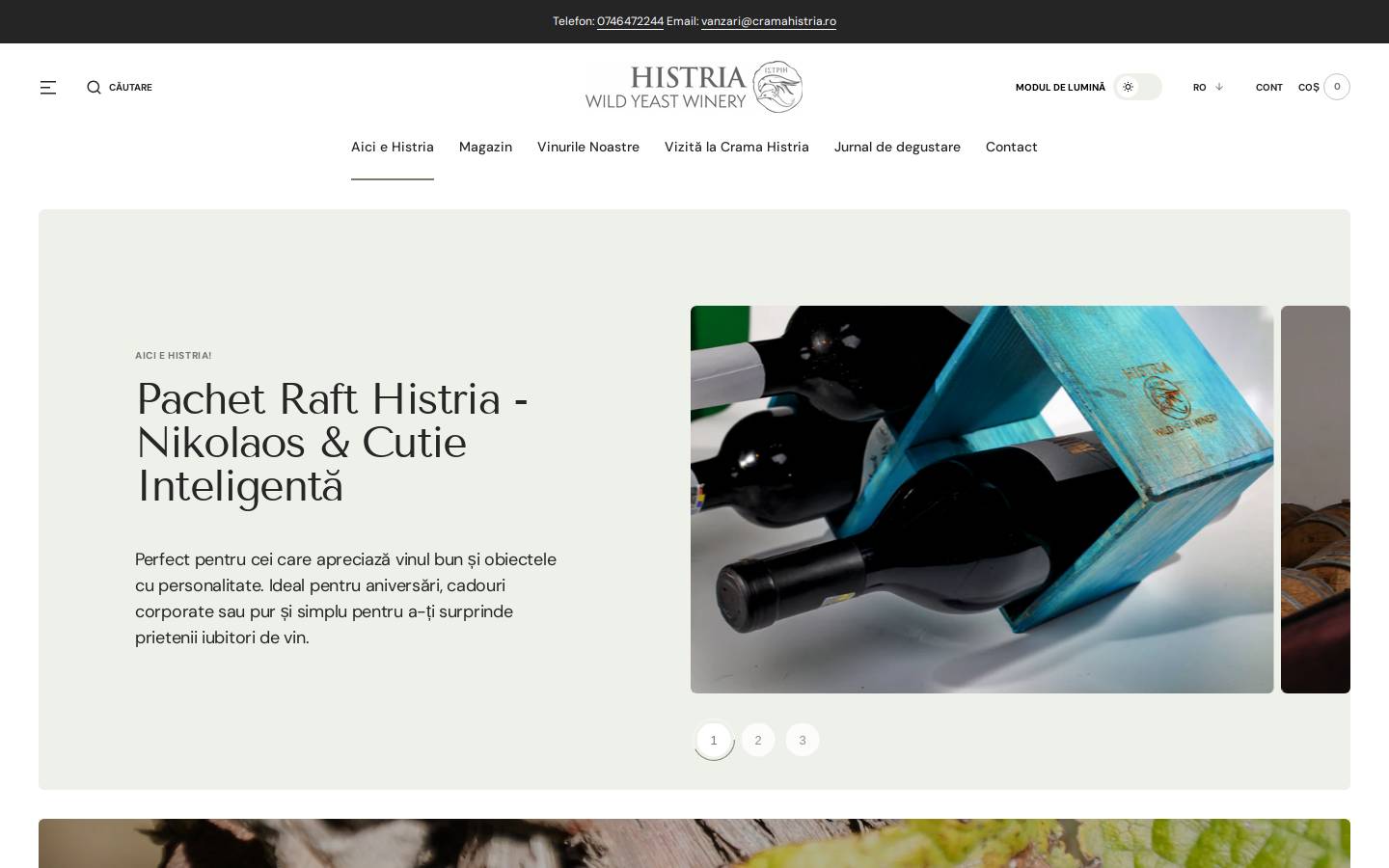Go to slide 3 of the carousel
Viewport: 1389px width, 868px height.
[803, 740]
